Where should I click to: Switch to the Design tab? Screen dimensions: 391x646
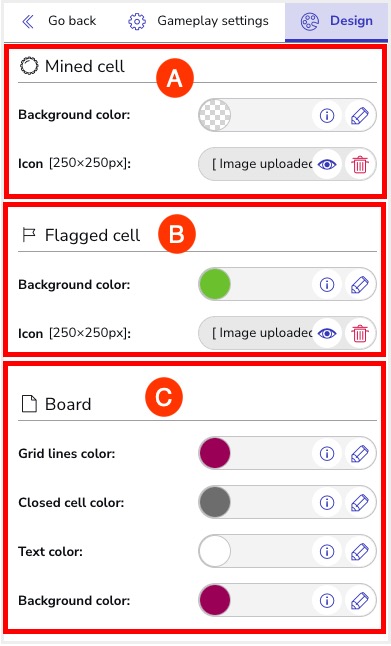(x=336, y=21)
